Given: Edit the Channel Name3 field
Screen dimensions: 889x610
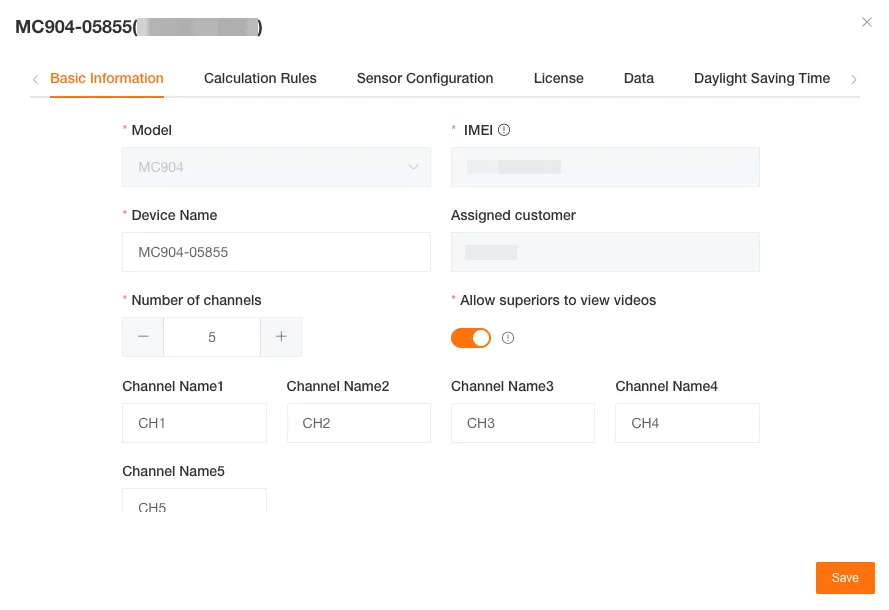Looking at the screenshot, I should pos(523,423).
